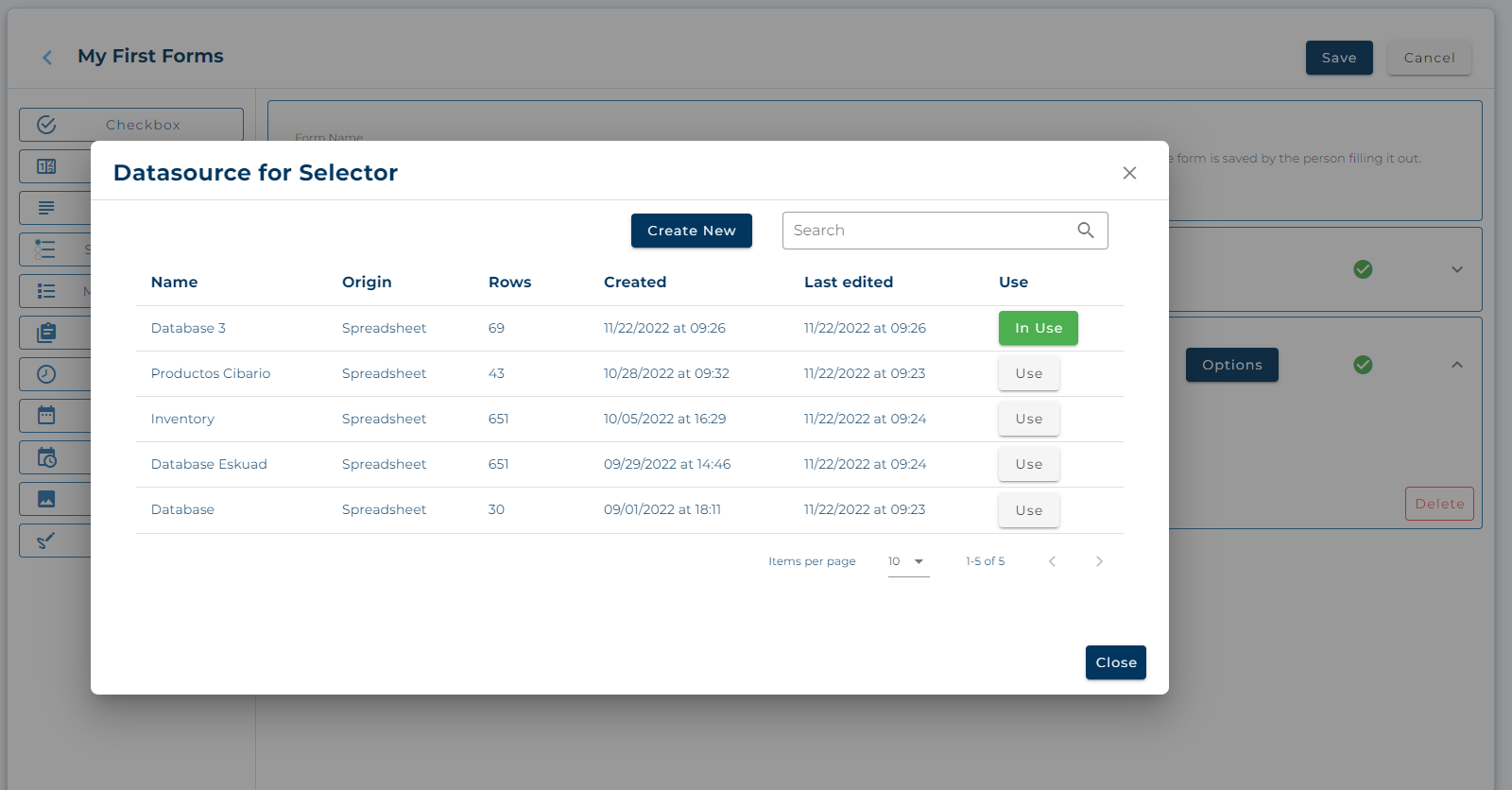Screen dimensions: 1512x790
Task: Click the search magnifier icon
Action: [1085, 231]
